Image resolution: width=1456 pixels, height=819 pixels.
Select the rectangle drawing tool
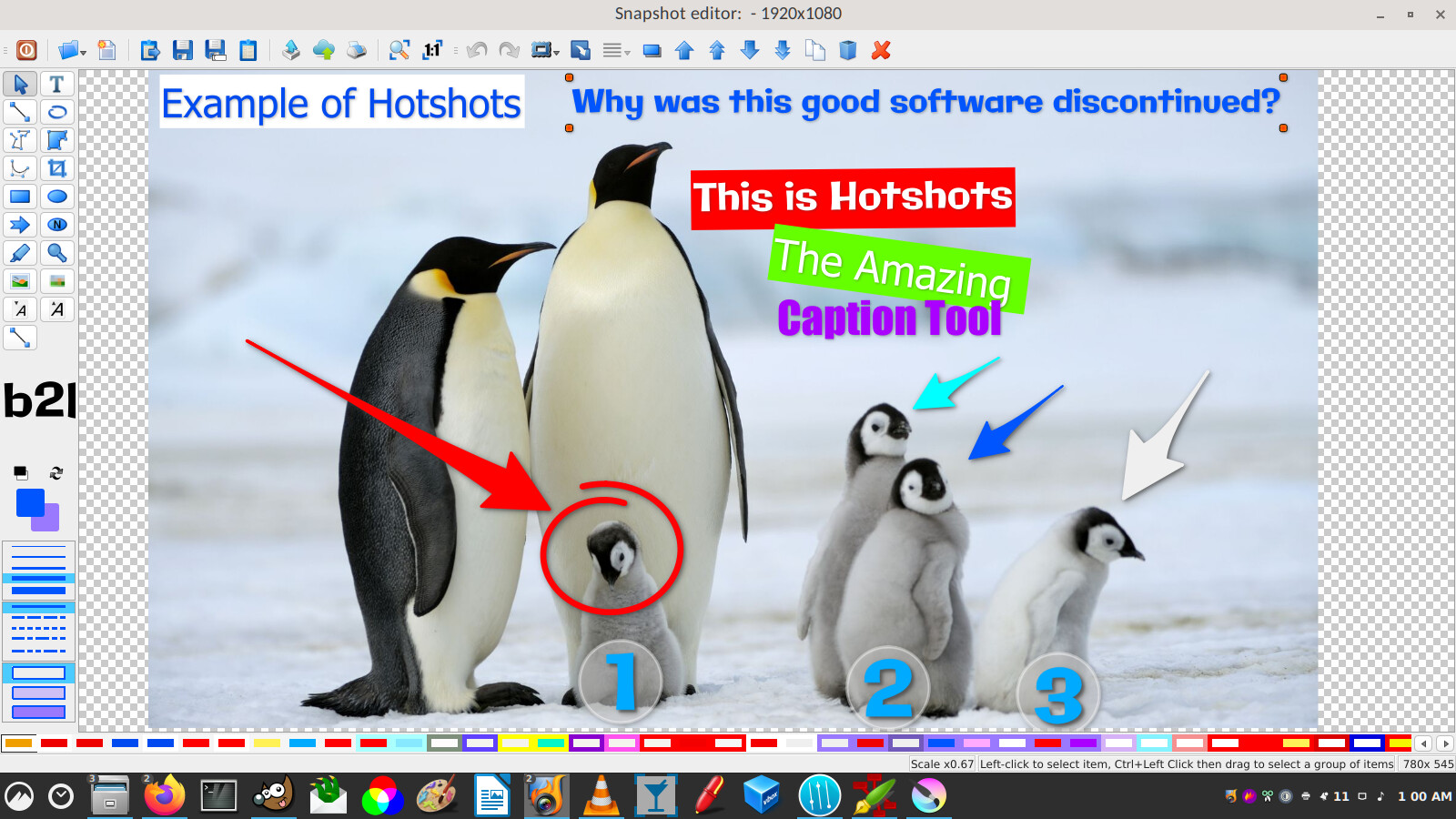tap(20, 196)
